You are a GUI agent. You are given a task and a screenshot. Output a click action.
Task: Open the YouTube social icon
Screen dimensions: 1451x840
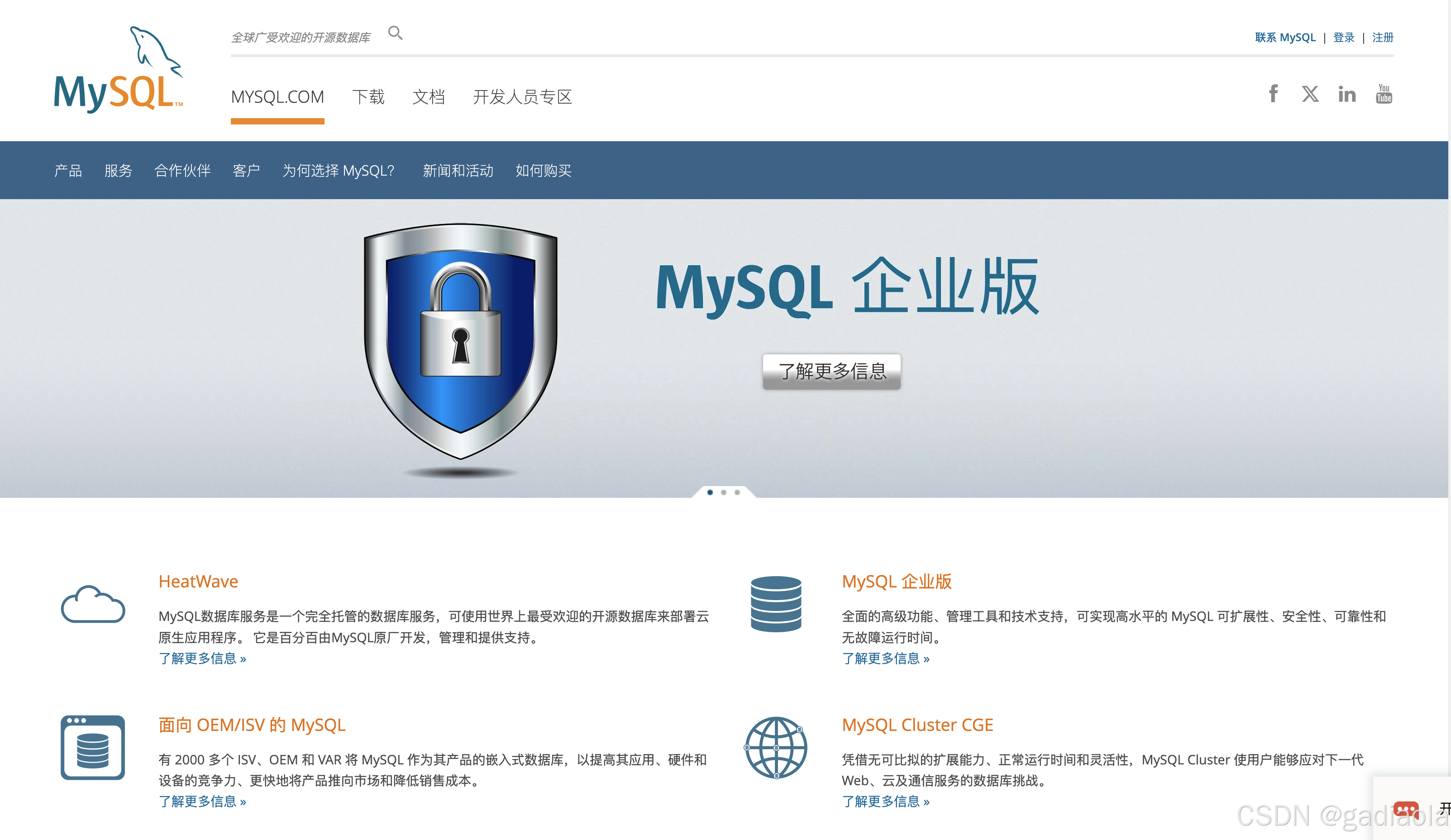[1384, 94]
